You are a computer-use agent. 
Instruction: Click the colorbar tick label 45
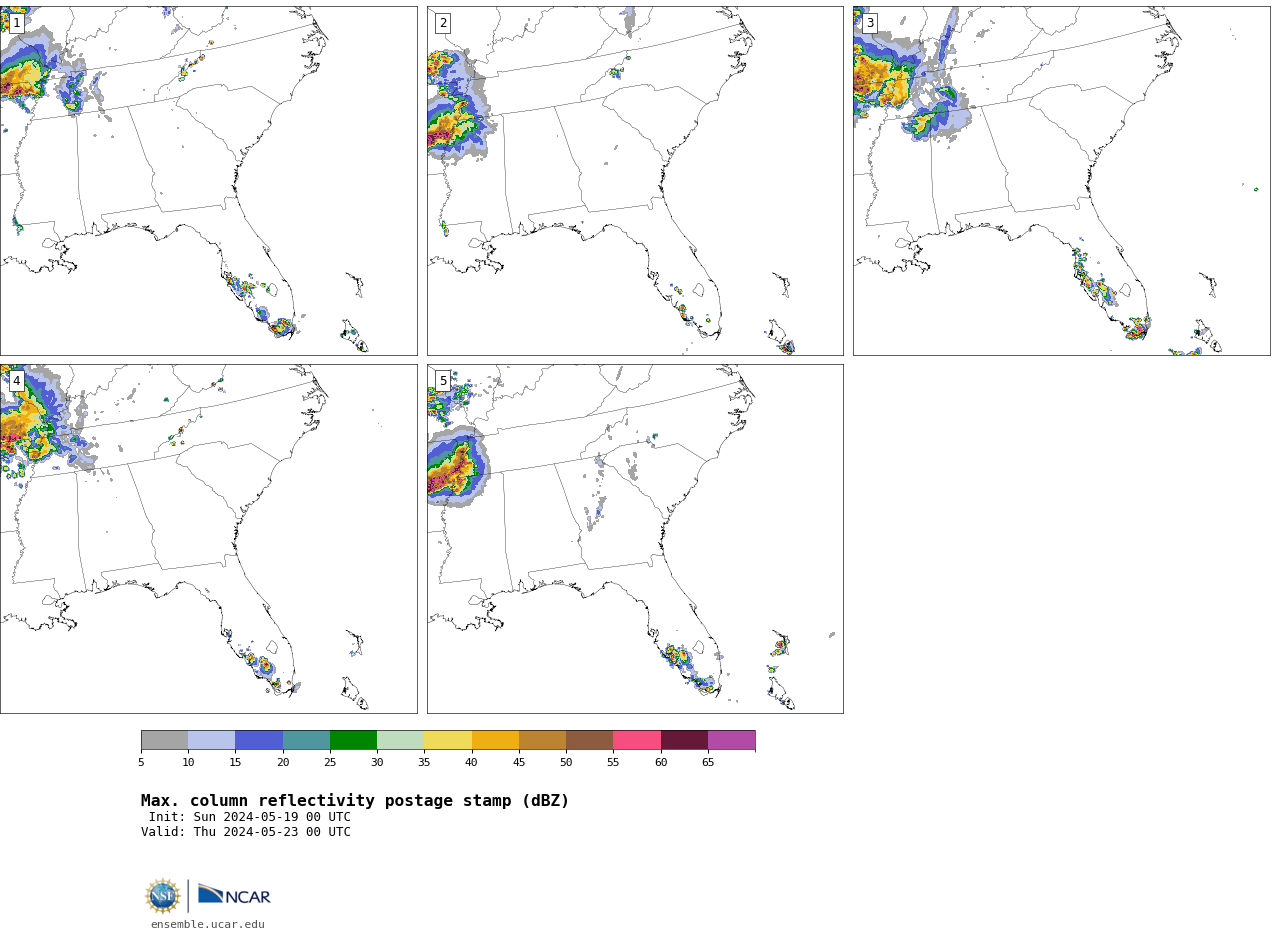pyautogui.click(x=519, y=762)
